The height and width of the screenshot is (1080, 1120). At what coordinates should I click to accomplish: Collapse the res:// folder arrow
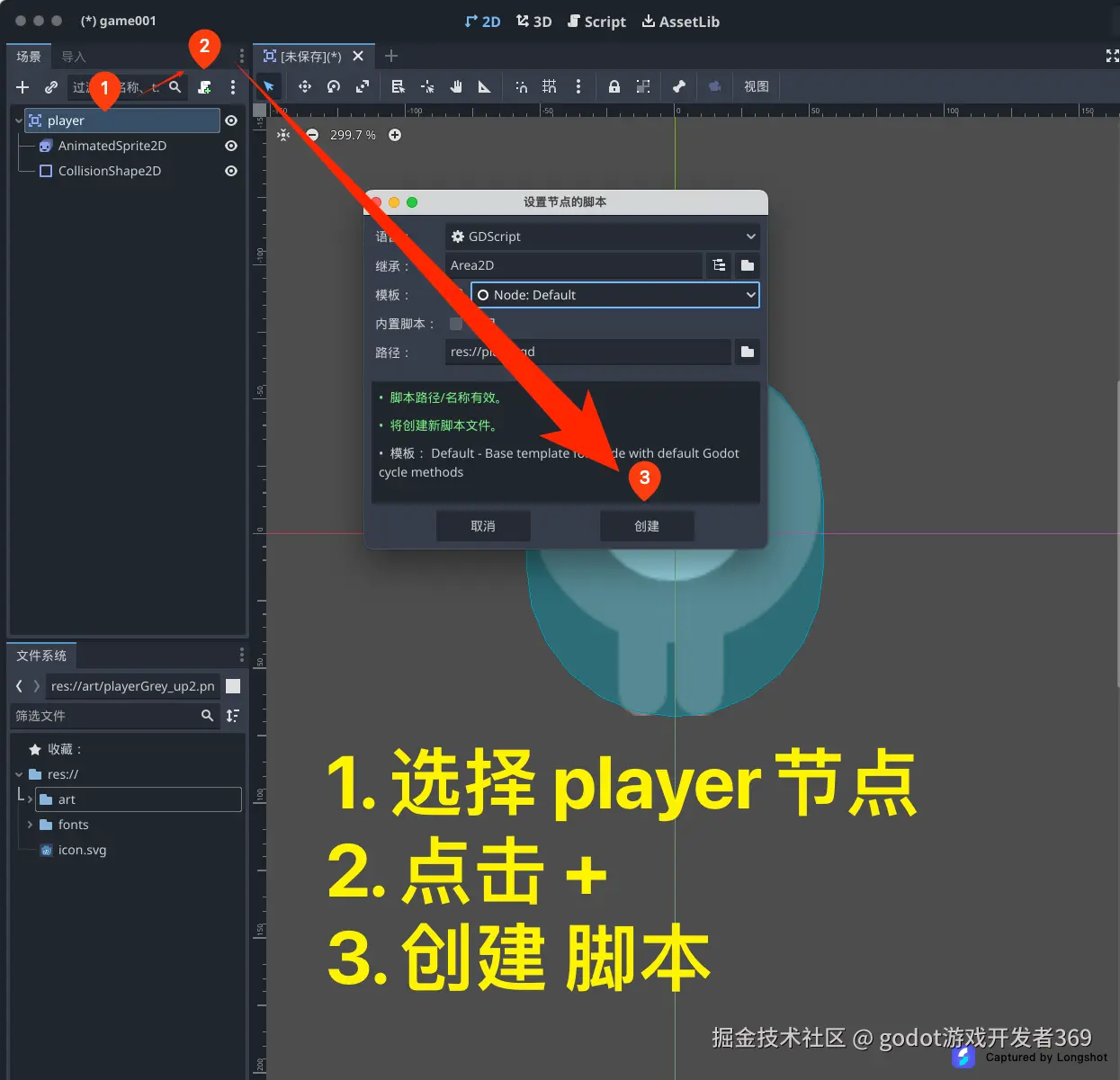(x=19, y=774)
